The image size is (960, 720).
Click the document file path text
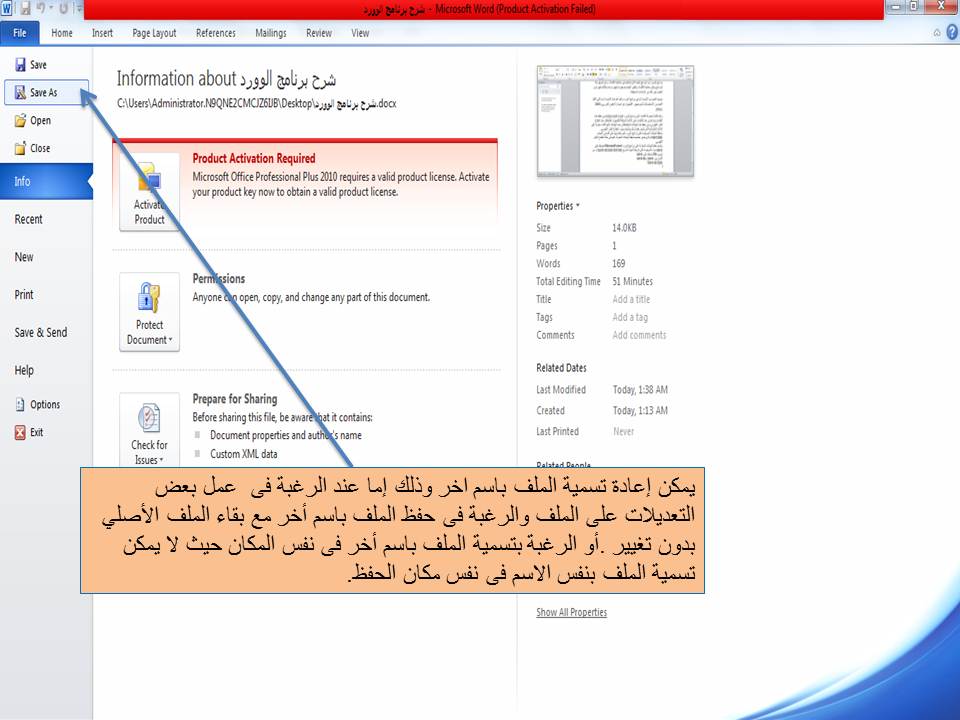pos(257,103)
